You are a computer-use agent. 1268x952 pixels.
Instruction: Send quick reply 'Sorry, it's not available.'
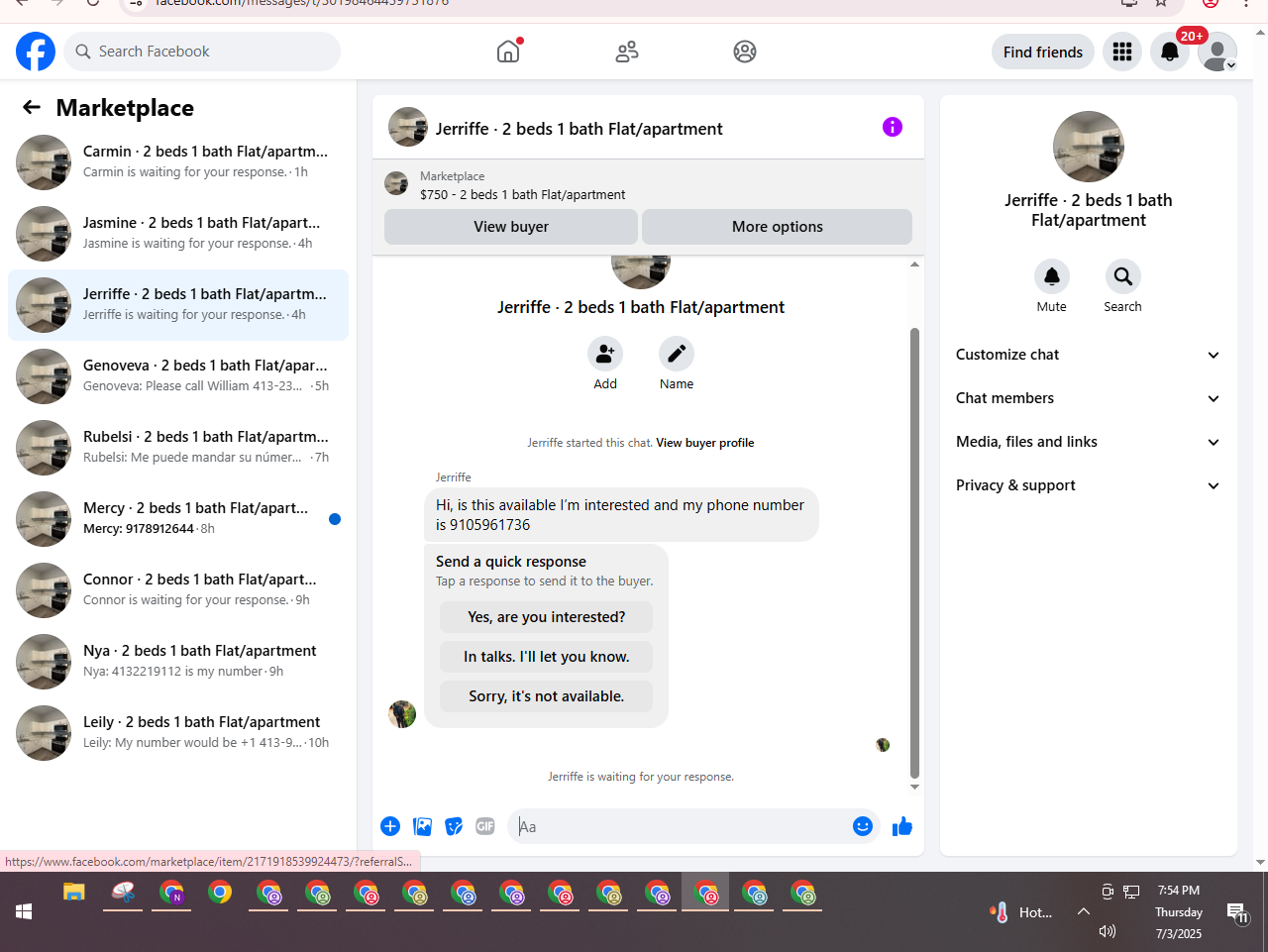pyautogui.click(x=547, y=696)
